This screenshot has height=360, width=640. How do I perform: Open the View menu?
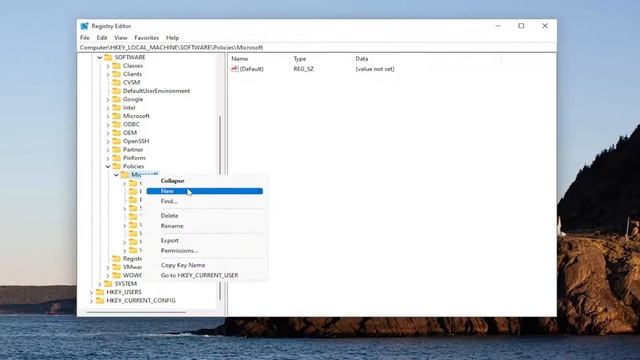click(121, 38)
